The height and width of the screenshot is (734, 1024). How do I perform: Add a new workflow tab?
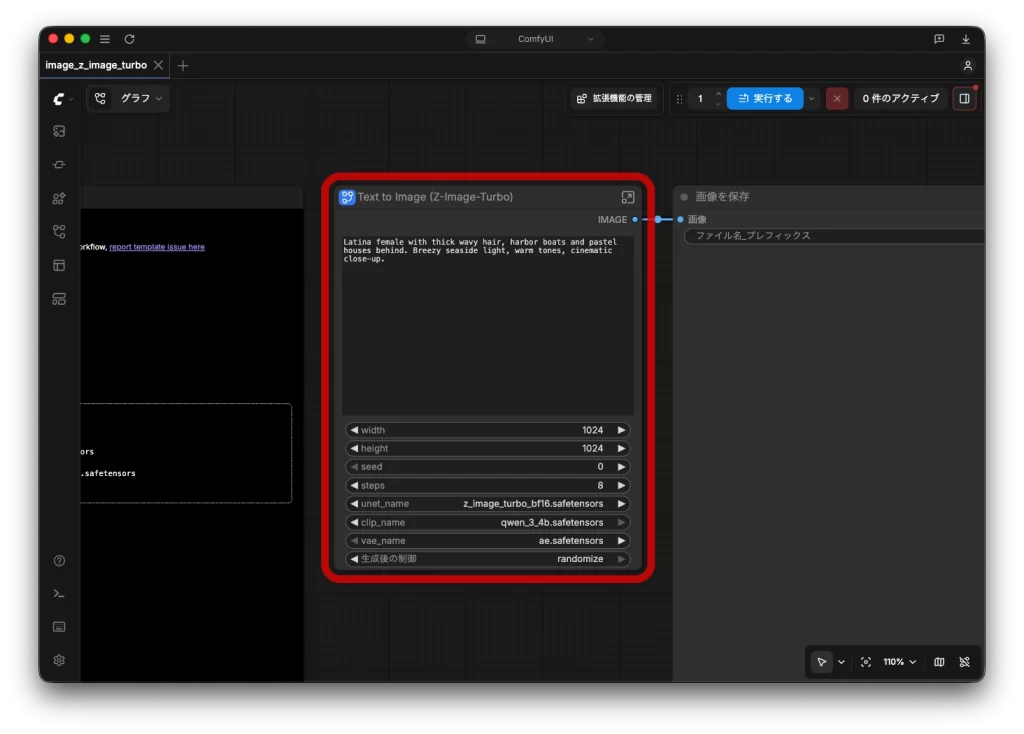[183, 65]
